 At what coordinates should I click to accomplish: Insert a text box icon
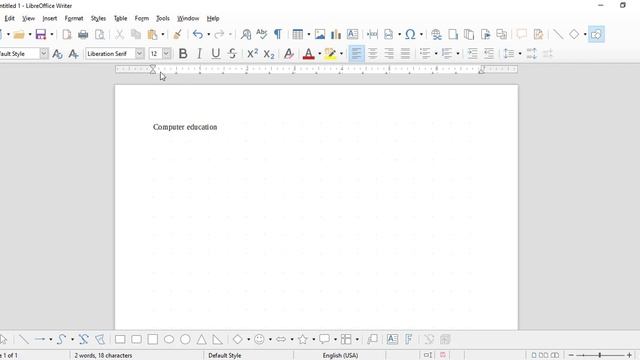[x=352, y=34]
